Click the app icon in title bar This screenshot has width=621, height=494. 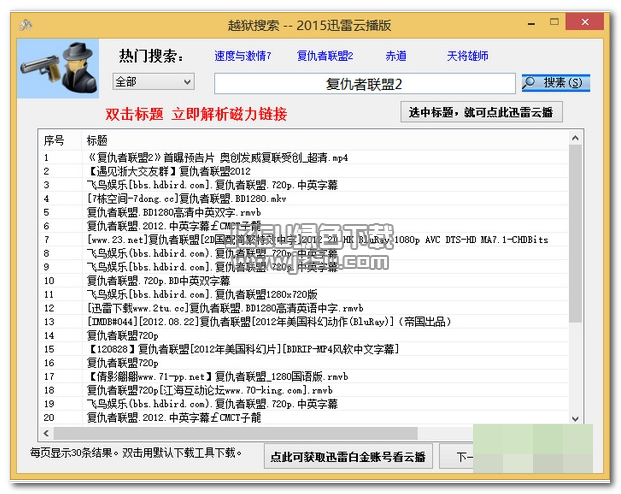25,25
